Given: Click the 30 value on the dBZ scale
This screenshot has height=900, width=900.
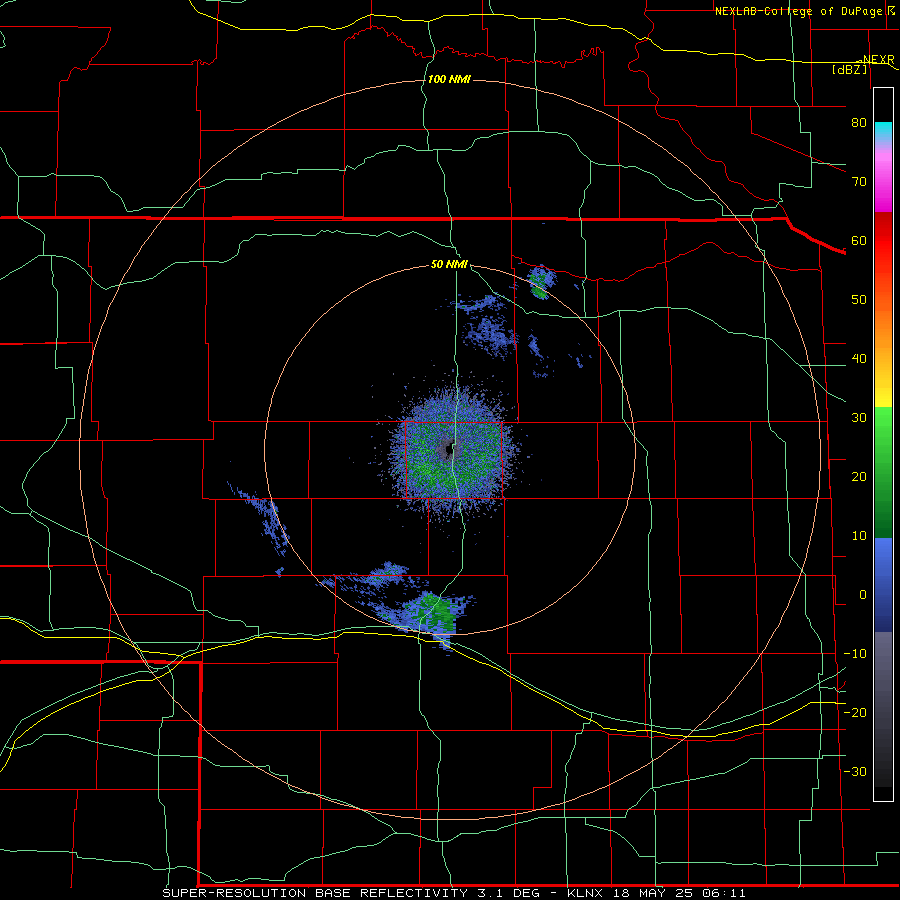Looking at the screenshot, I should point(859,417).
